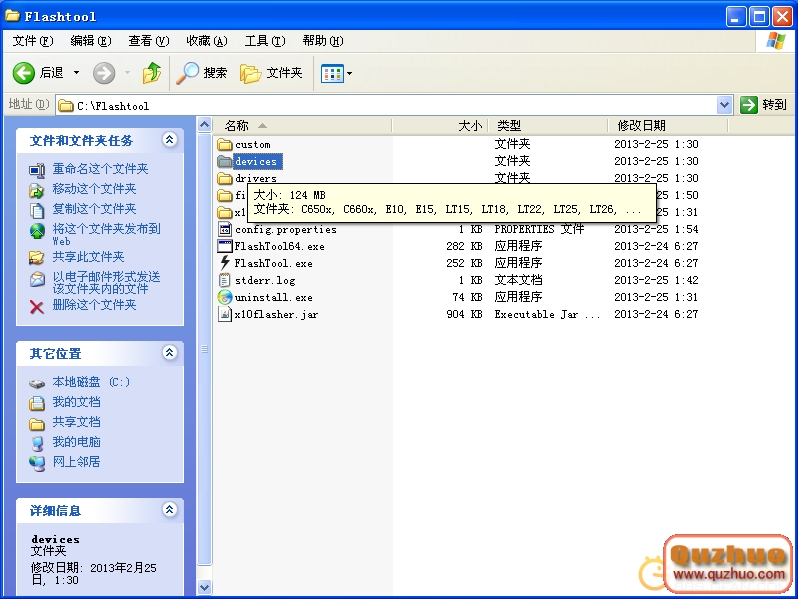Open the Views icon in toolbar

pos(332,73)
